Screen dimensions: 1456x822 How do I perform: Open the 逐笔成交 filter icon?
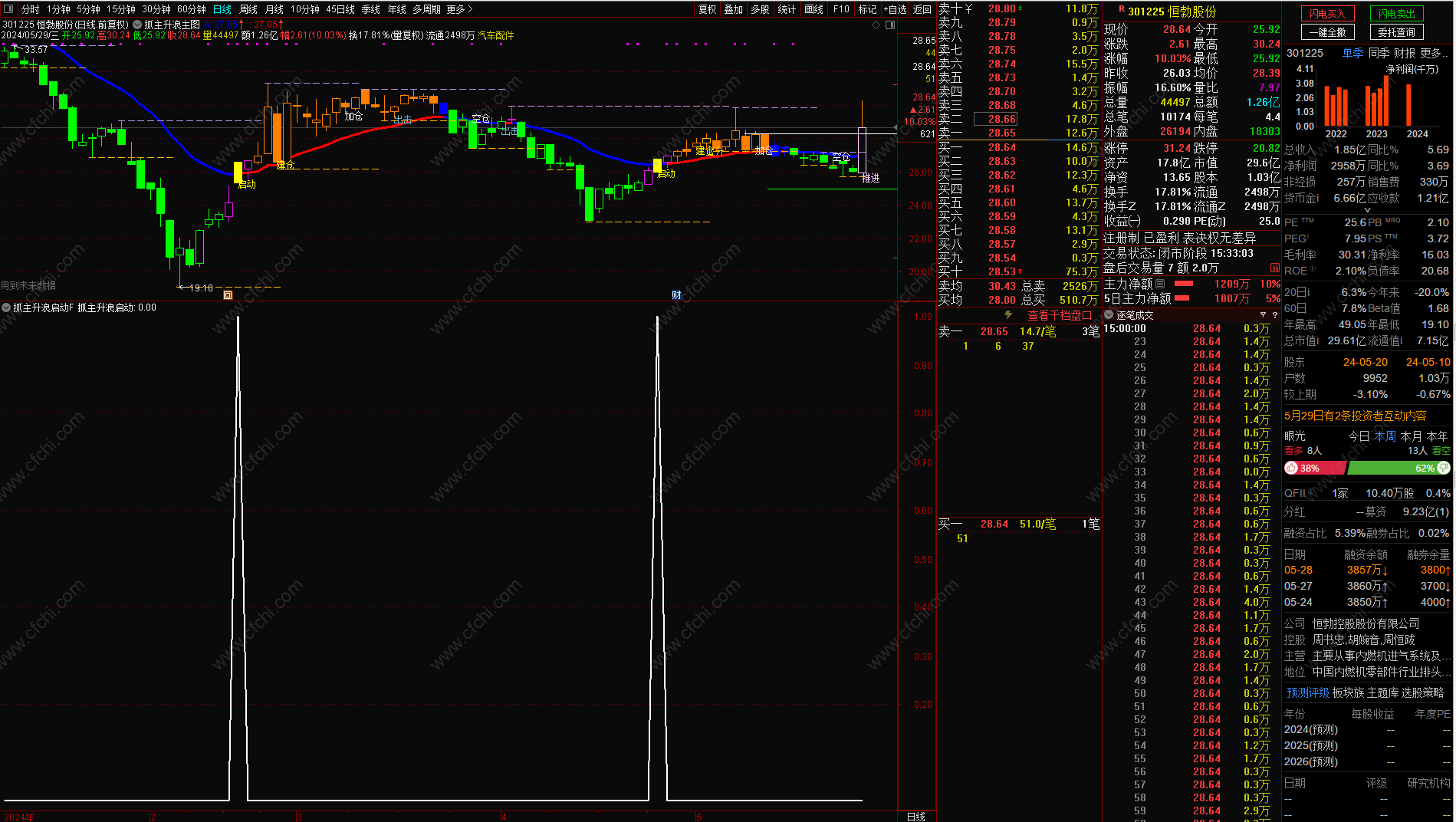pos(1263,315)
